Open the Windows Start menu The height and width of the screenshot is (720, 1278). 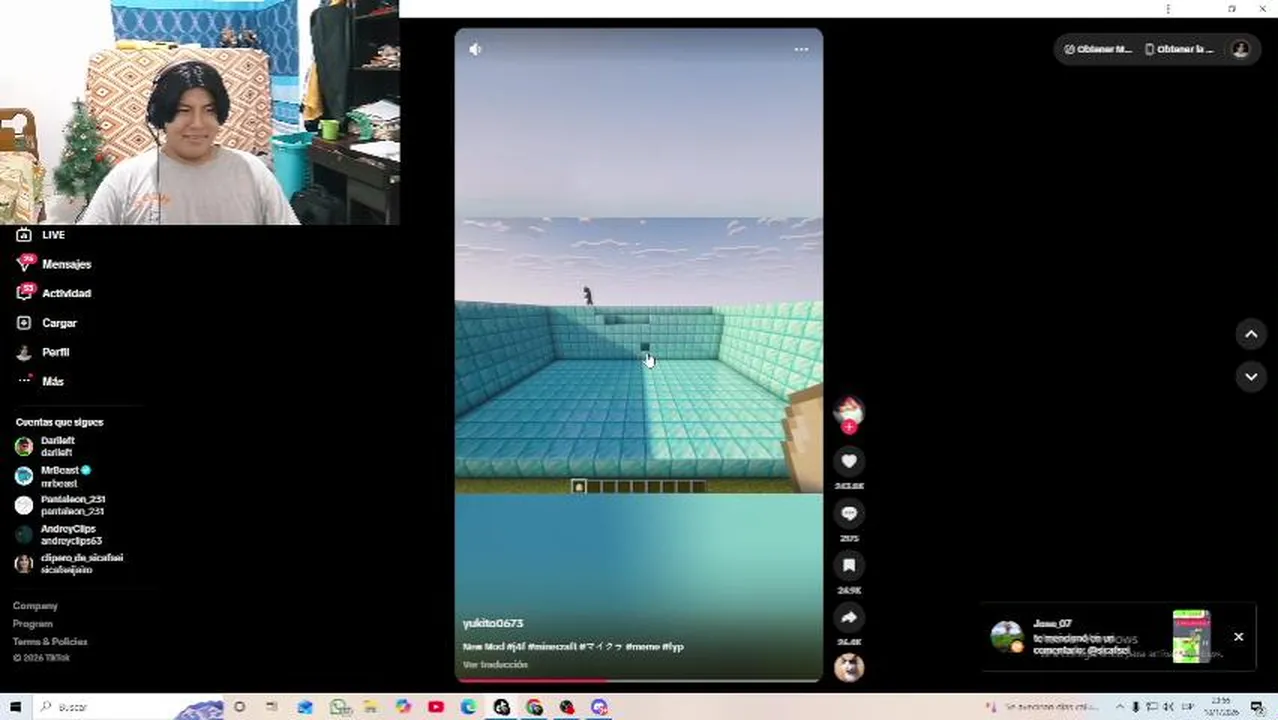click(15, 707)
